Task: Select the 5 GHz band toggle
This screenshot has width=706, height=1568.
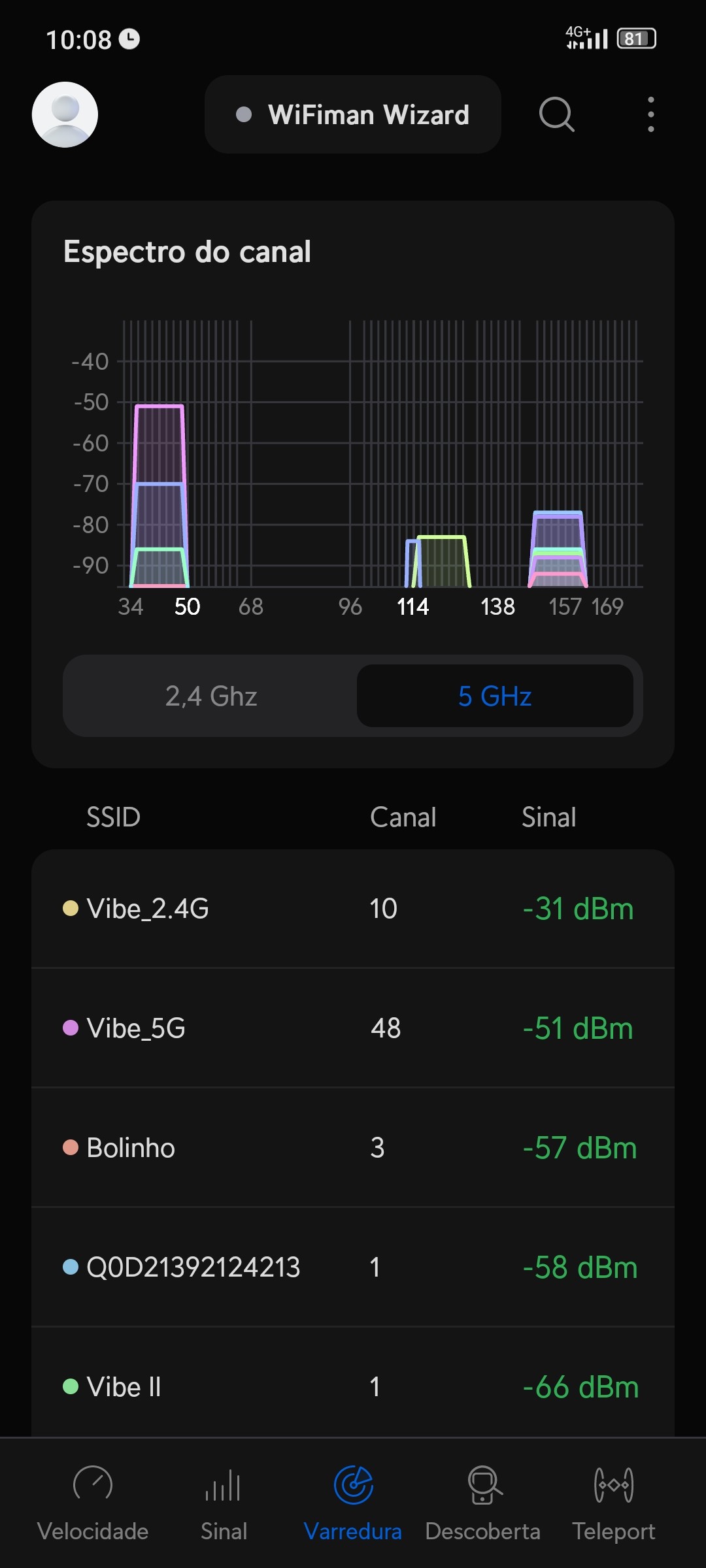Action: point(495,696)
